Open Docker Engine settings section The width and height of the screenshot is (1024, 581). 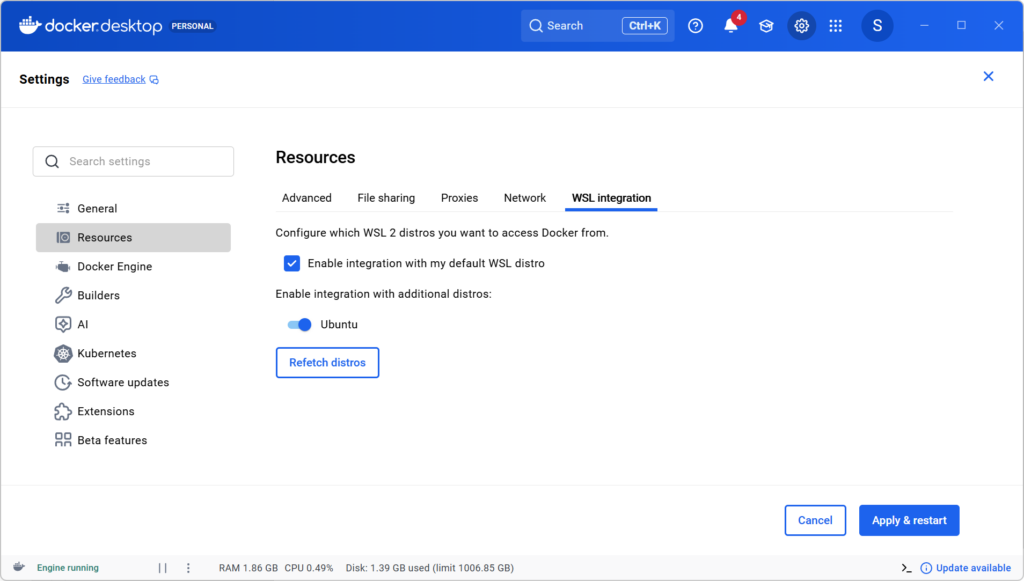point(114,267)
